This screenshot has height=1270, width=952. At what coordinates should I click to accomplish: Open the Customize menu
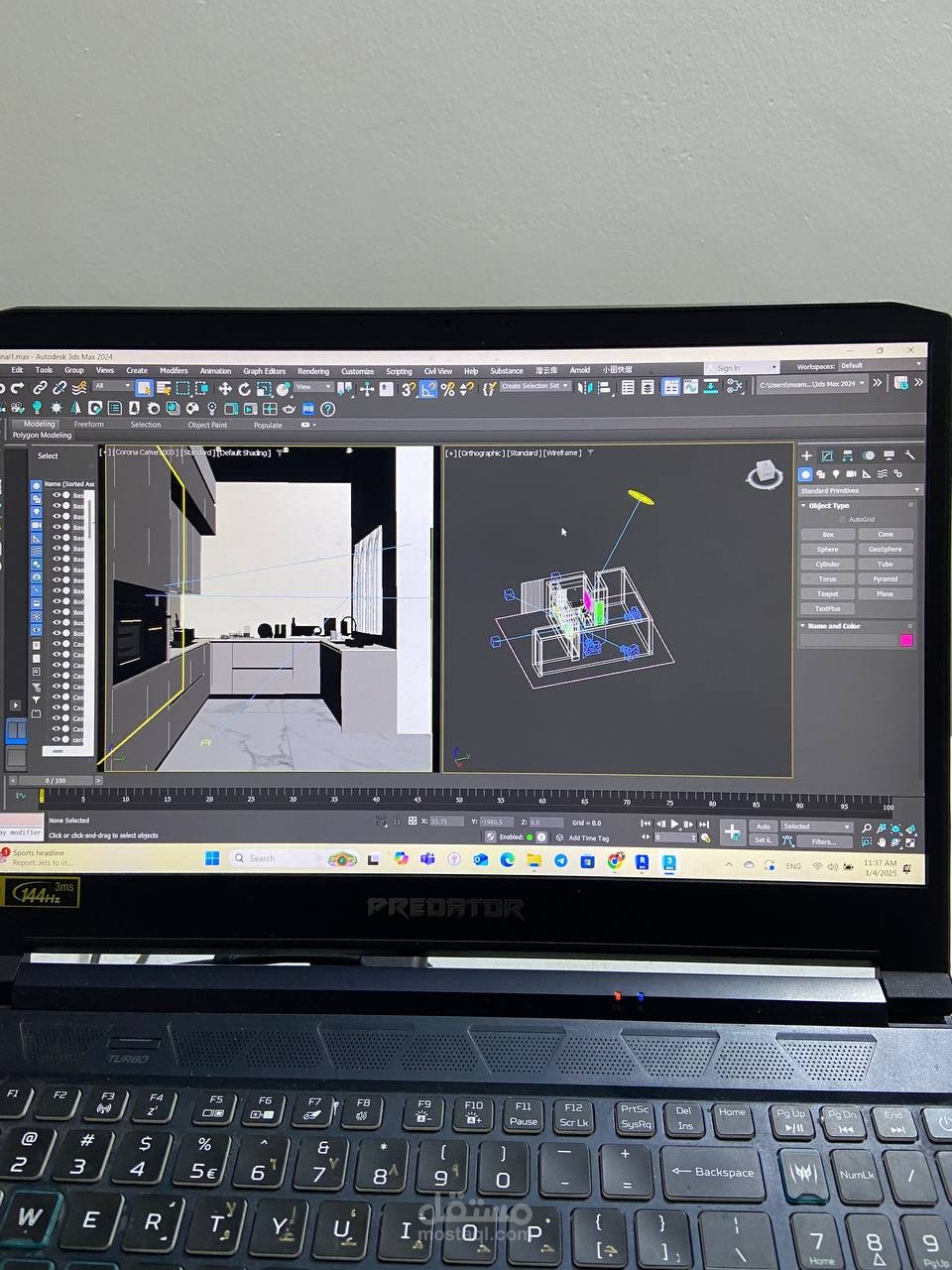[x=358, y=371]
